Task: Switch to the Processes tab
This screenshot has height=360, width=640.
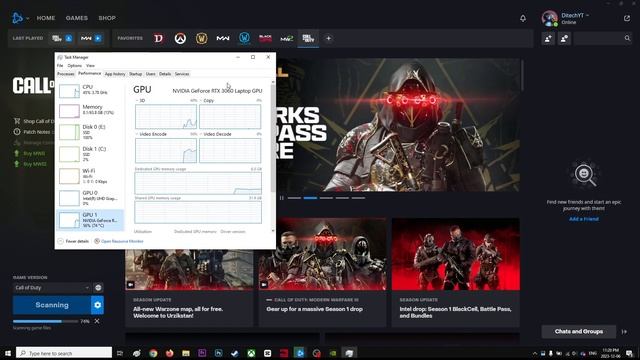Action: tap(66, 74)
